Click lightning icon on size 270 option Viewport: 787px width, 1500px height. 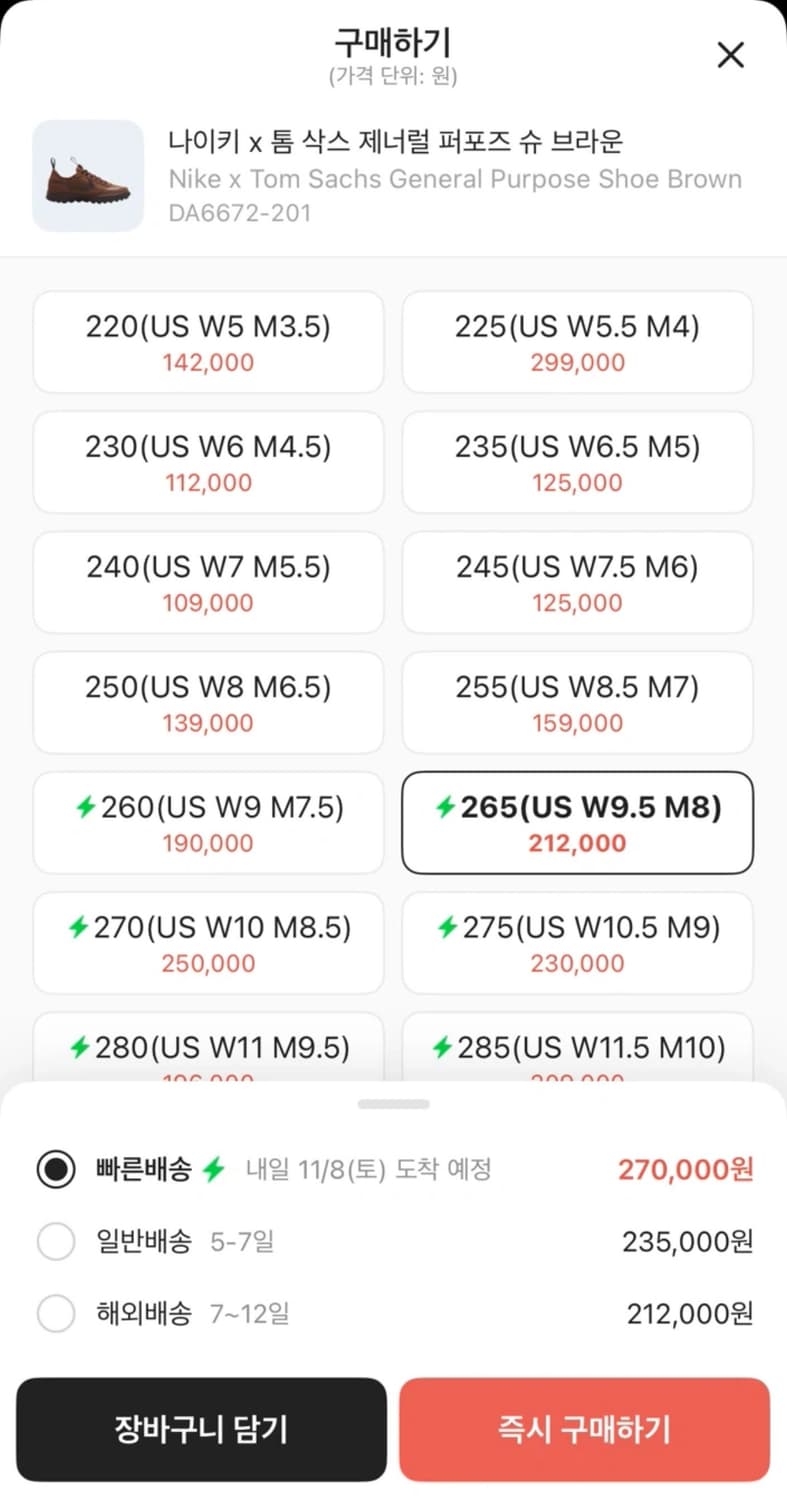[x=78, y=928]
